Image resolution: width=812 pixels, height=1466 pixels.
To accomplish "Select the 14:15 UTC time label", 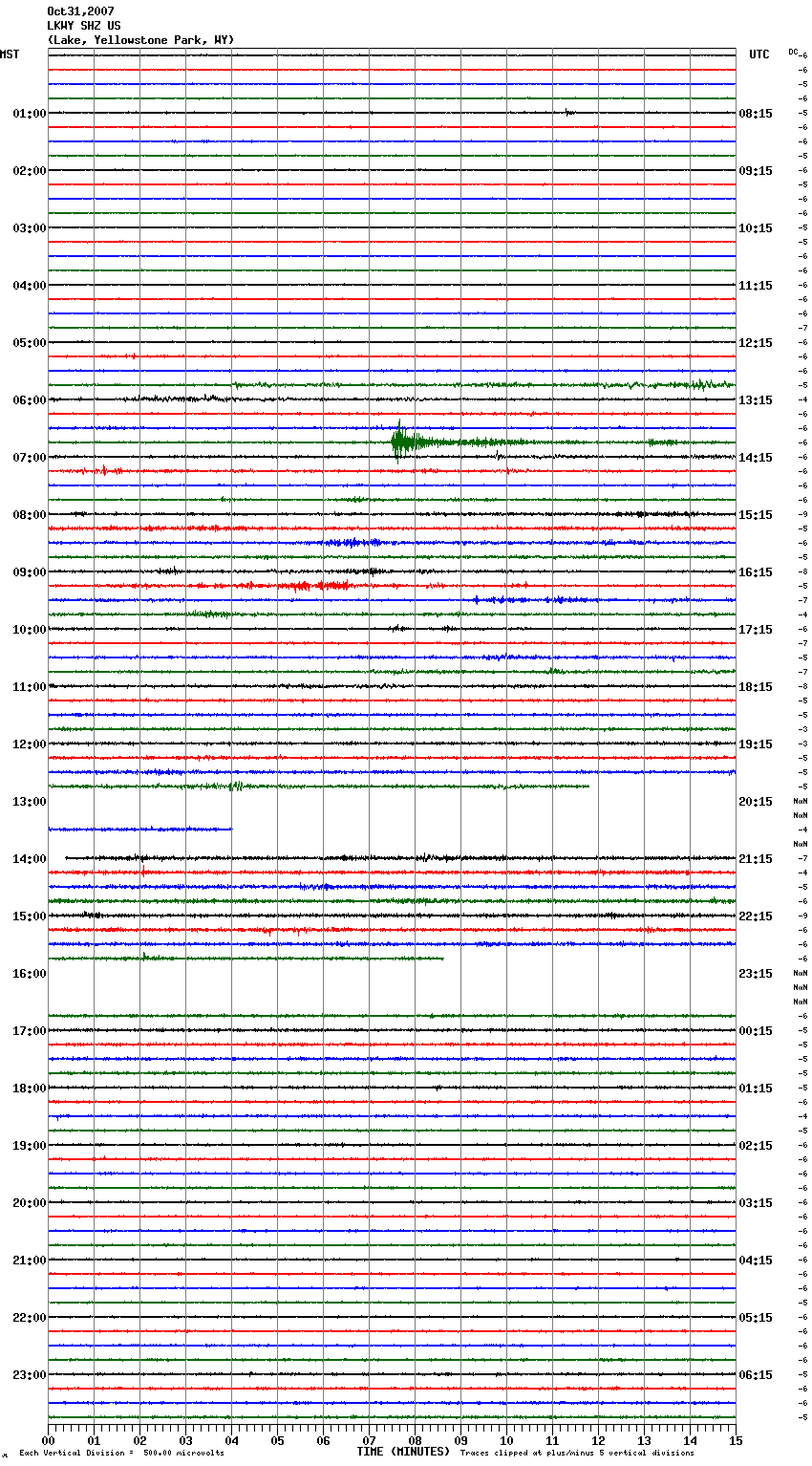I will point(755,458).
